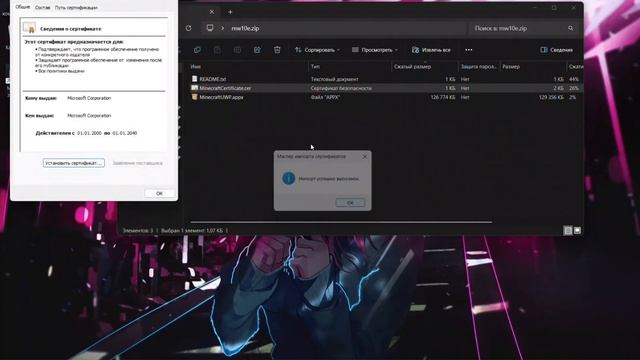
Task: Select the MinecraftUWP.appx file name
Action: click(221, 97)
